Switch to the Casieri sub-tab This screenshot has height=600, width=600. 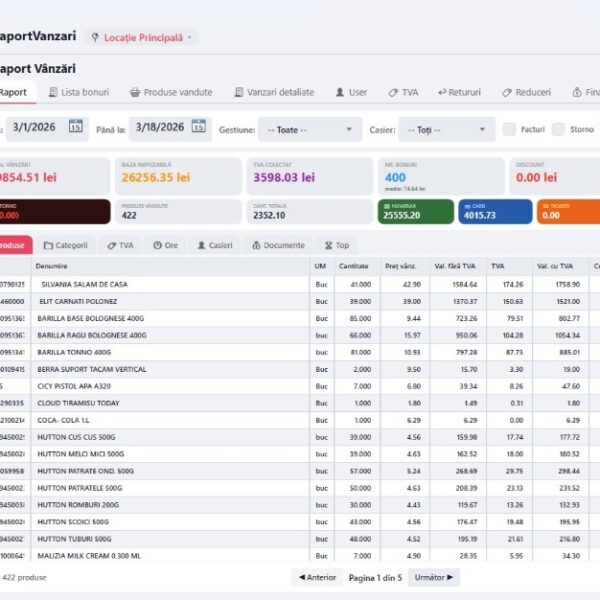(215, 245)
